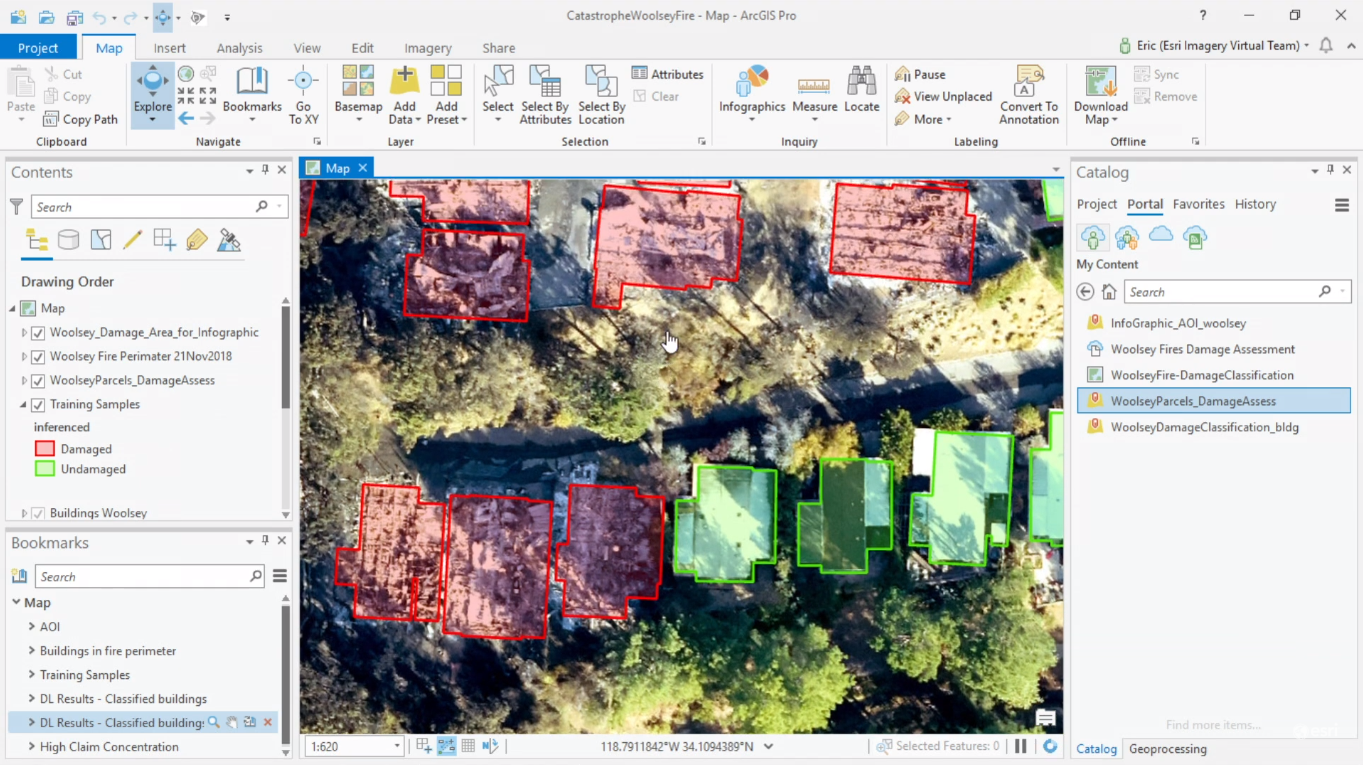This screenshot has width=1363, height=765.
Task: Expand the AOI bookmark entry
Action: coord(32,627)
